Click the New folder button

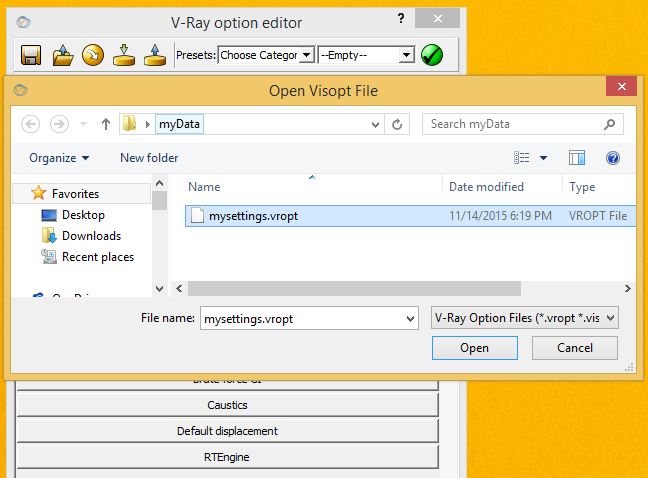point(149,158)
